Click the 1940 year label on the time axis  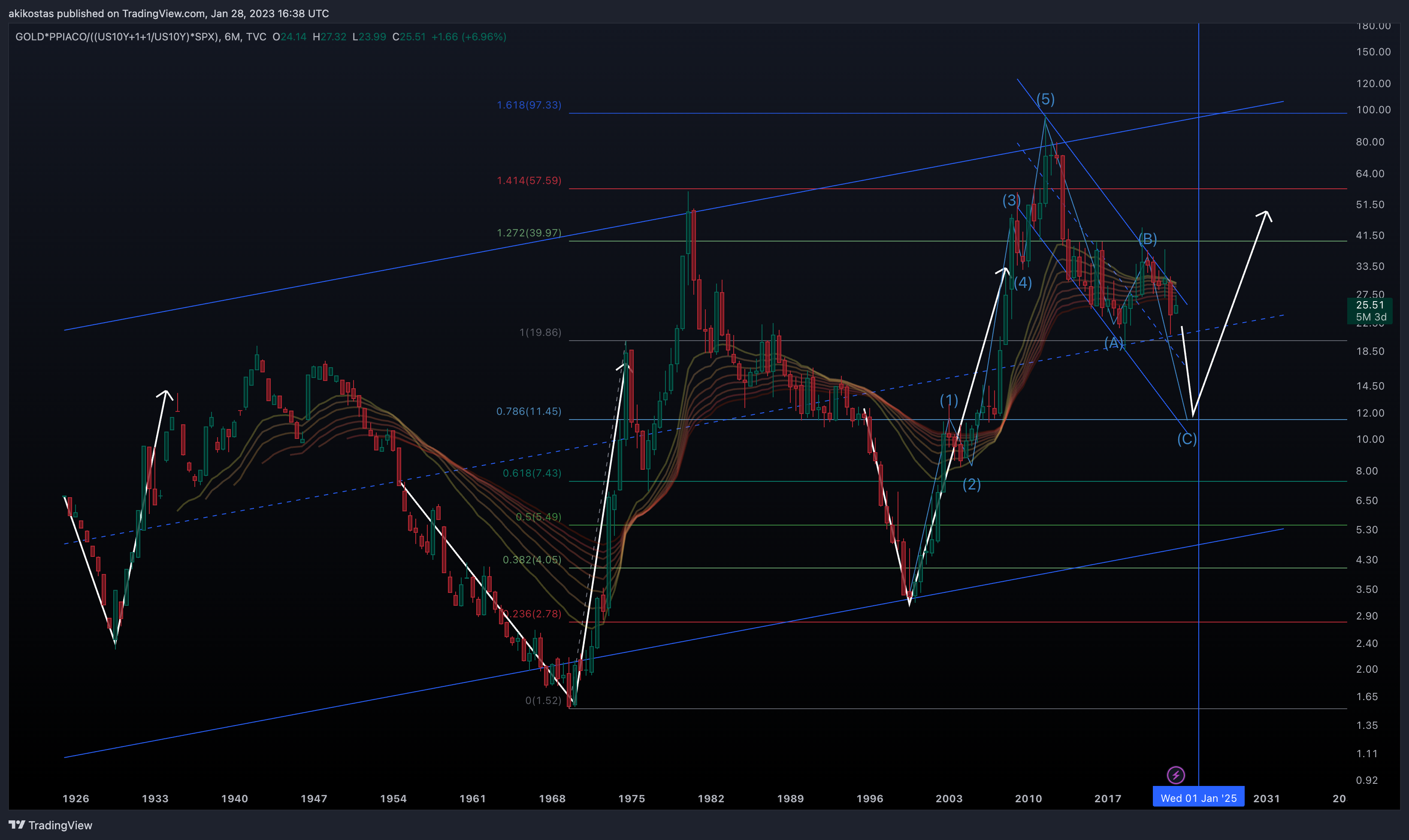[234, 799]
